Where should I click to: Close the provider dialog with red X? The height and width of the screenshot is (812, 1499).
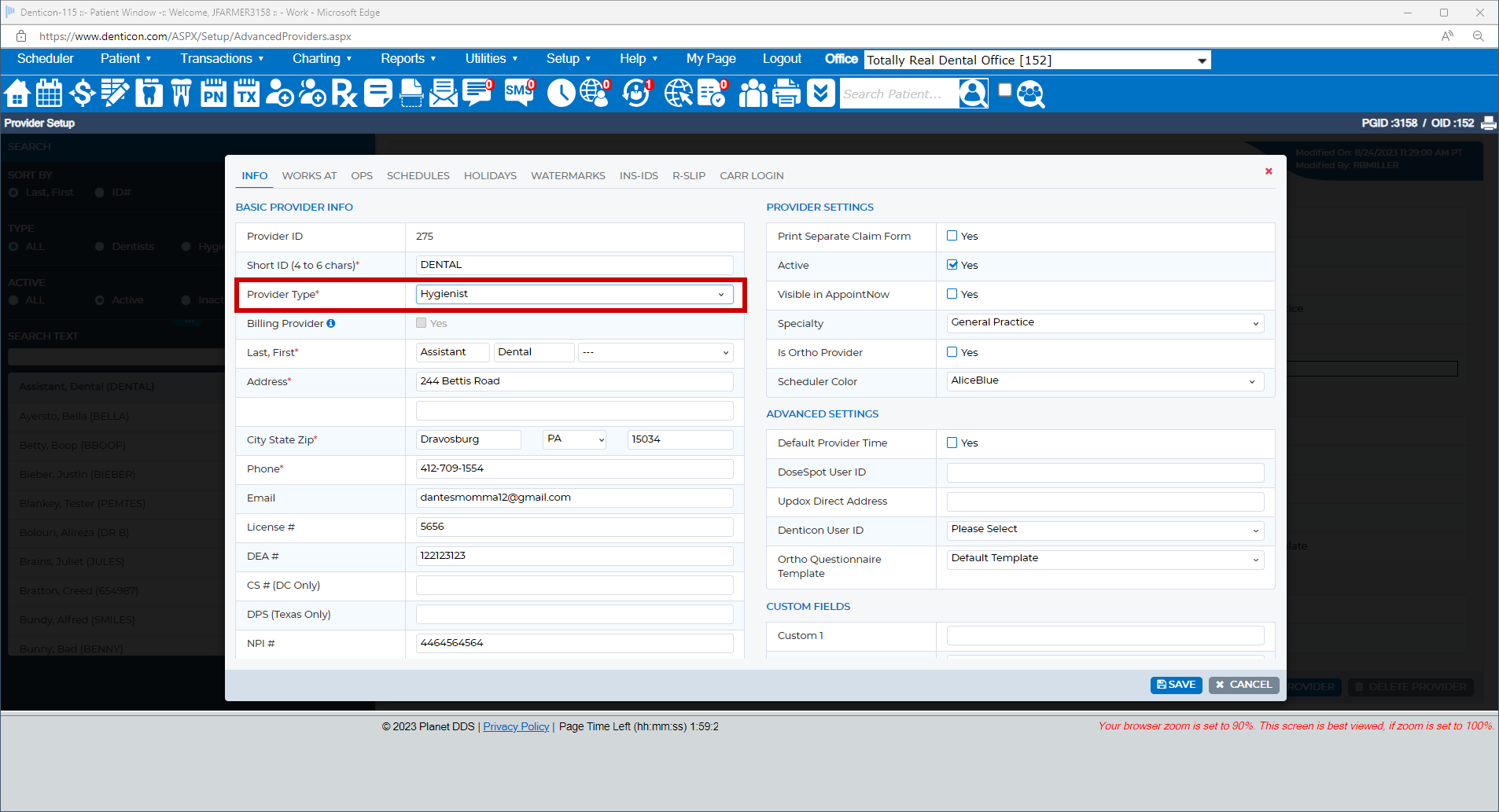tap(1269, 171)
